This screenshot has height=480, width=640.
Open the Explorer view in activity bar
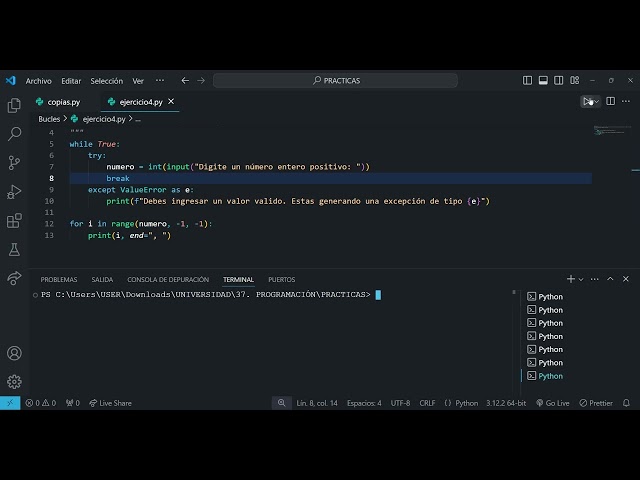click(14, 105)
